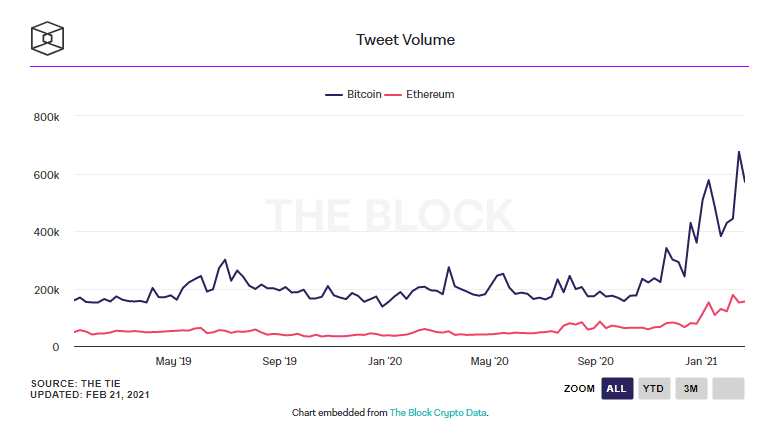Click the Ethereum legend line marker

[393, 94]
